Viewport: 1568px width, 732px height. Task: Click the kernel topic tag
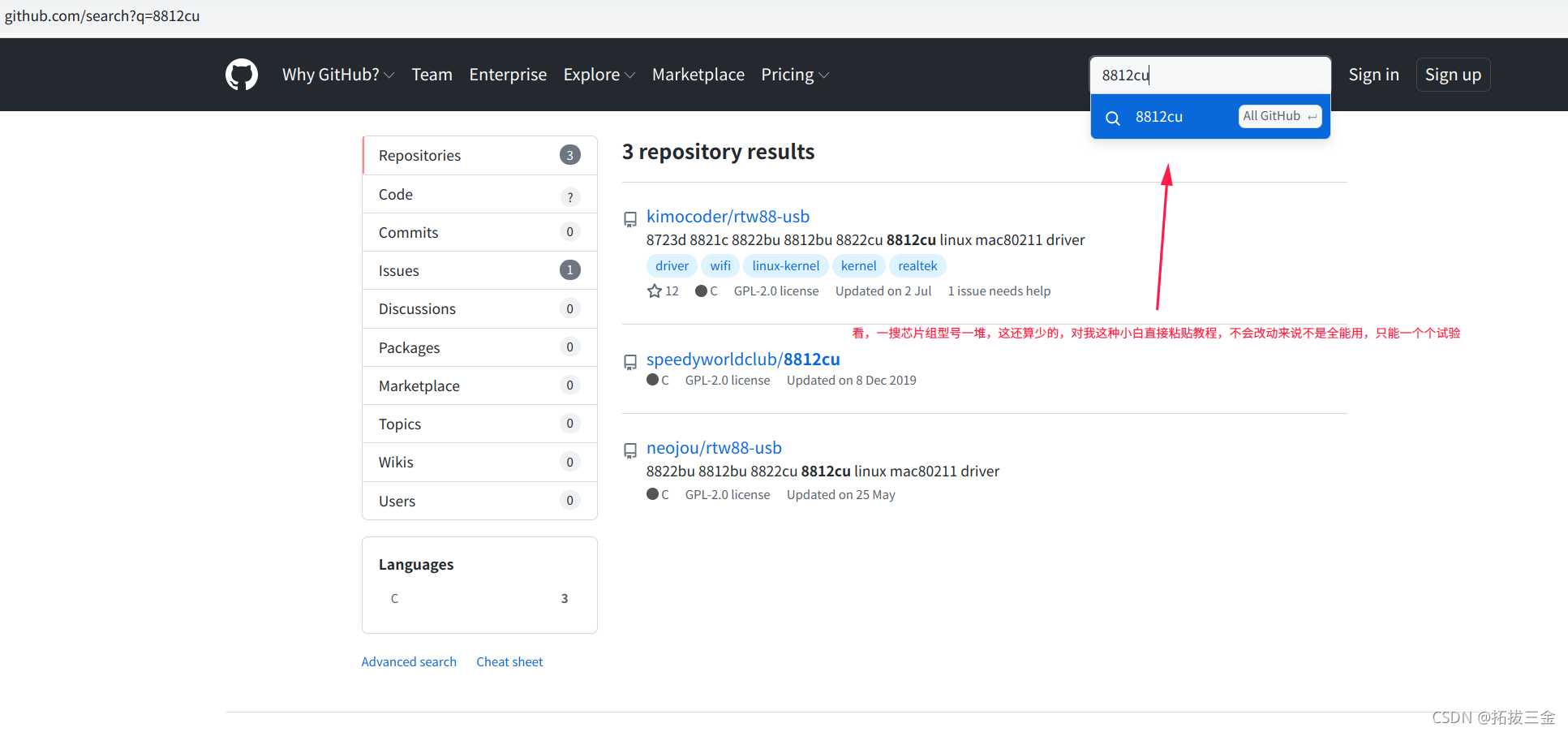[x=858, y=265]
